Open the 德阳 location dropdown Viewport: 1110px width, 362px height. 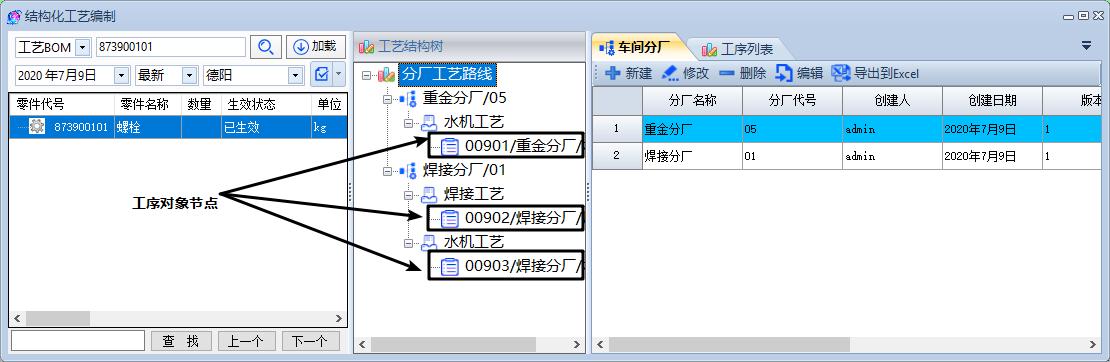(296, 75)
